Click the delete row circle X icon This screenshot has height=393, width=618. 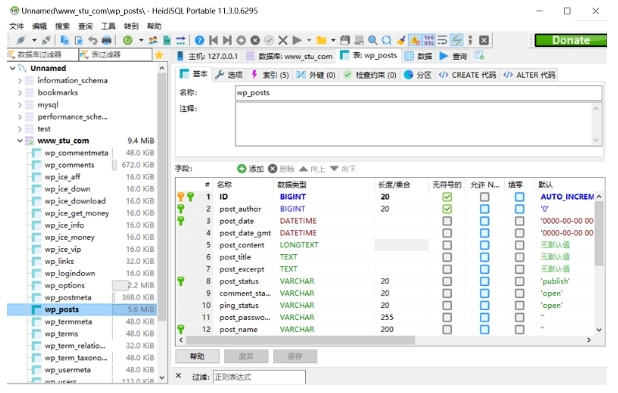pyautogui.click(x=255, y=40)
